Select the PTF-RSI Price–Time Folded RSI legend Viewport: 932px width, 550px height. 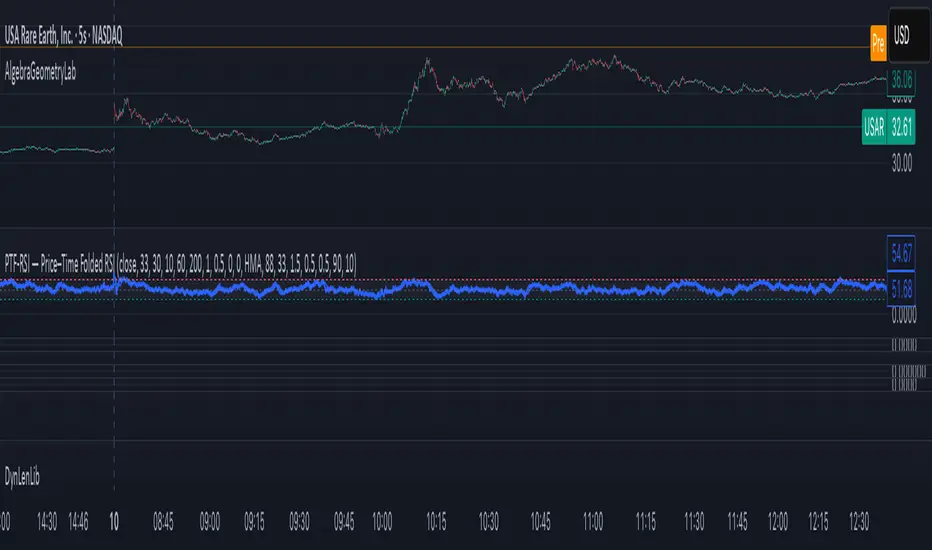181,264
